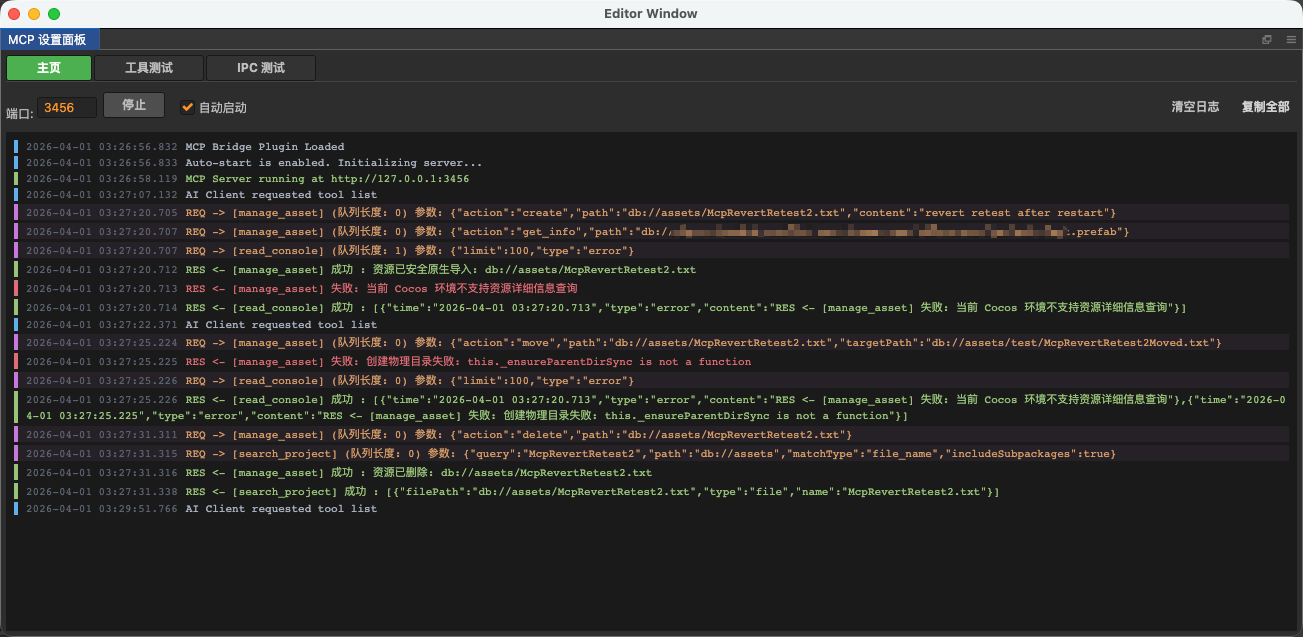This screenshot has height=637, width=1303.
Task: Copy all logs with 复制全部
Action: 1265,107
